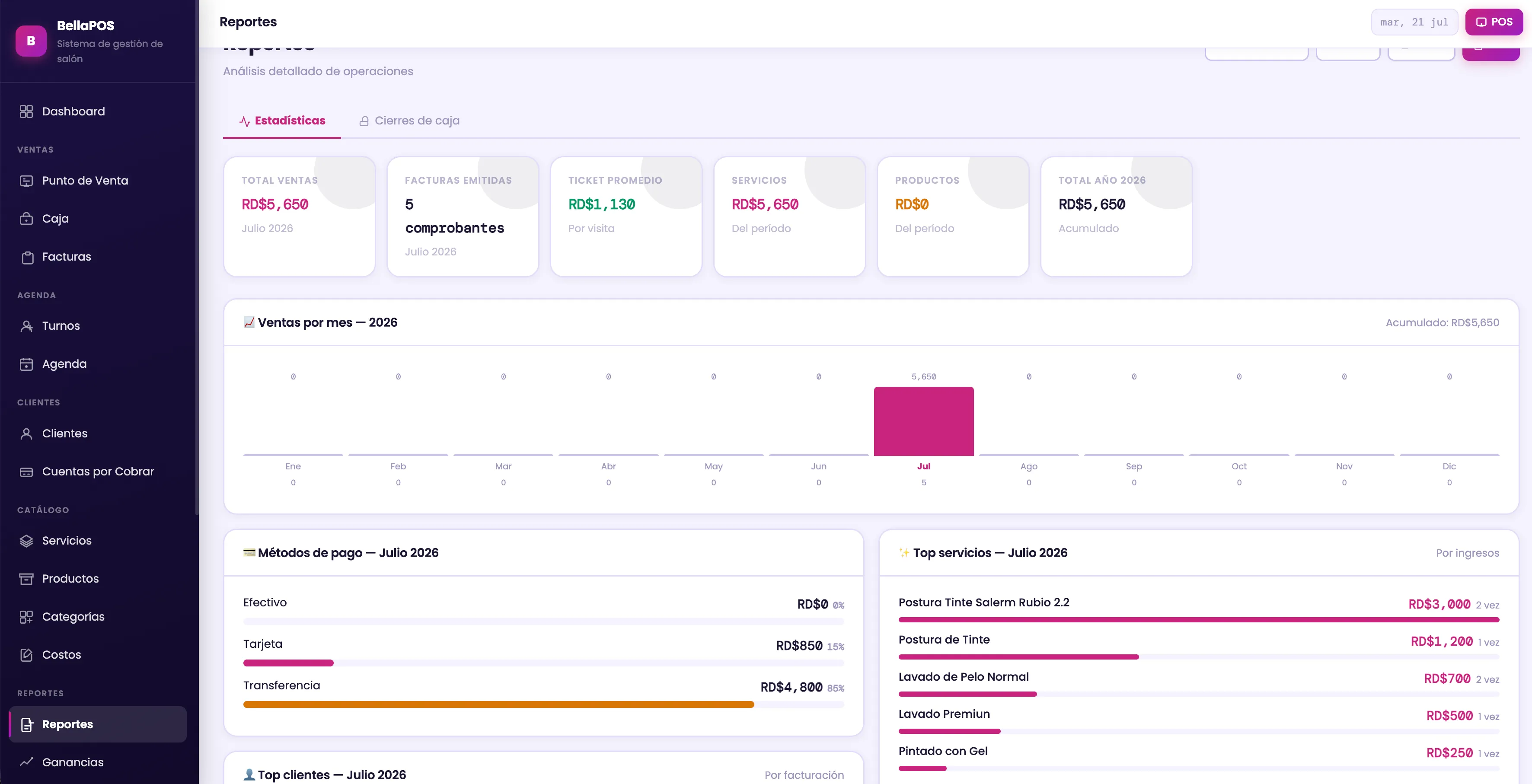The image size is (1532, 784).
Task: Select the Ticket Promedio stat card
Action: [x=626, y=217]
